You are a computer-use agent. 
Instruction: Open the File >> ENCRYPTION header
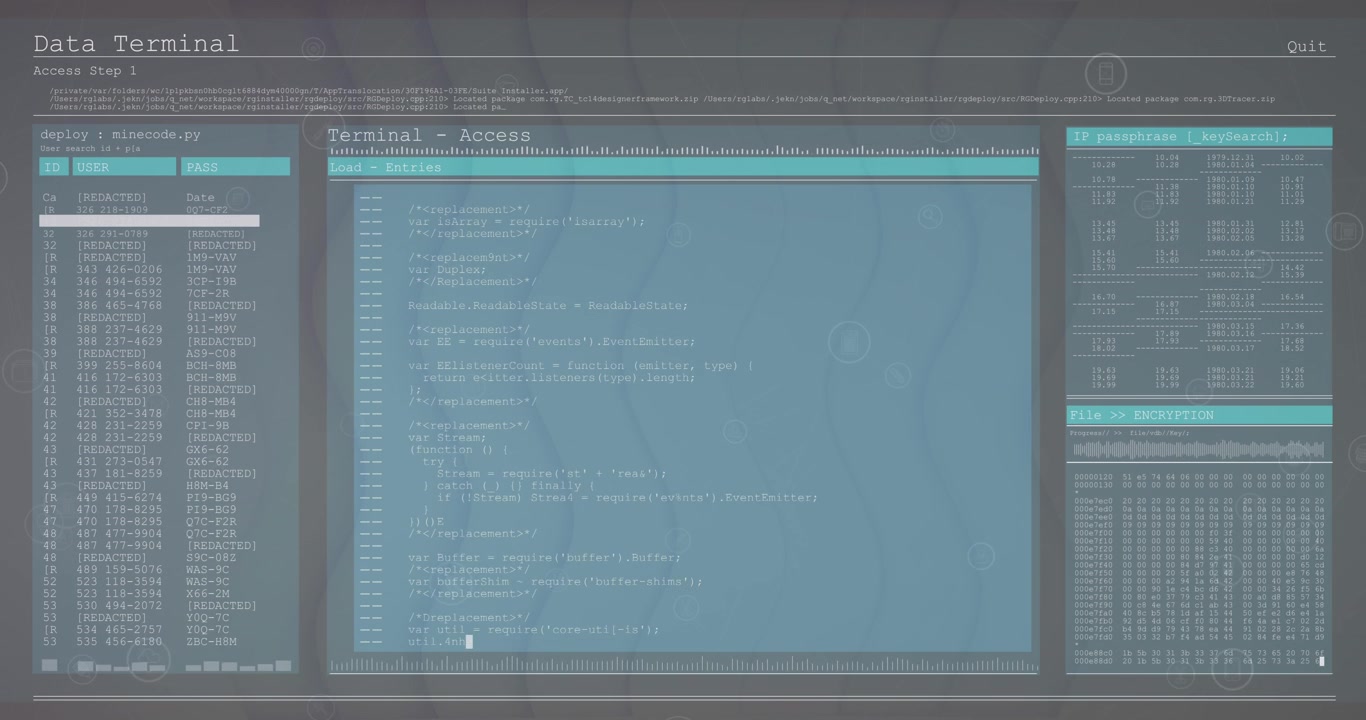coord(1199,415)
